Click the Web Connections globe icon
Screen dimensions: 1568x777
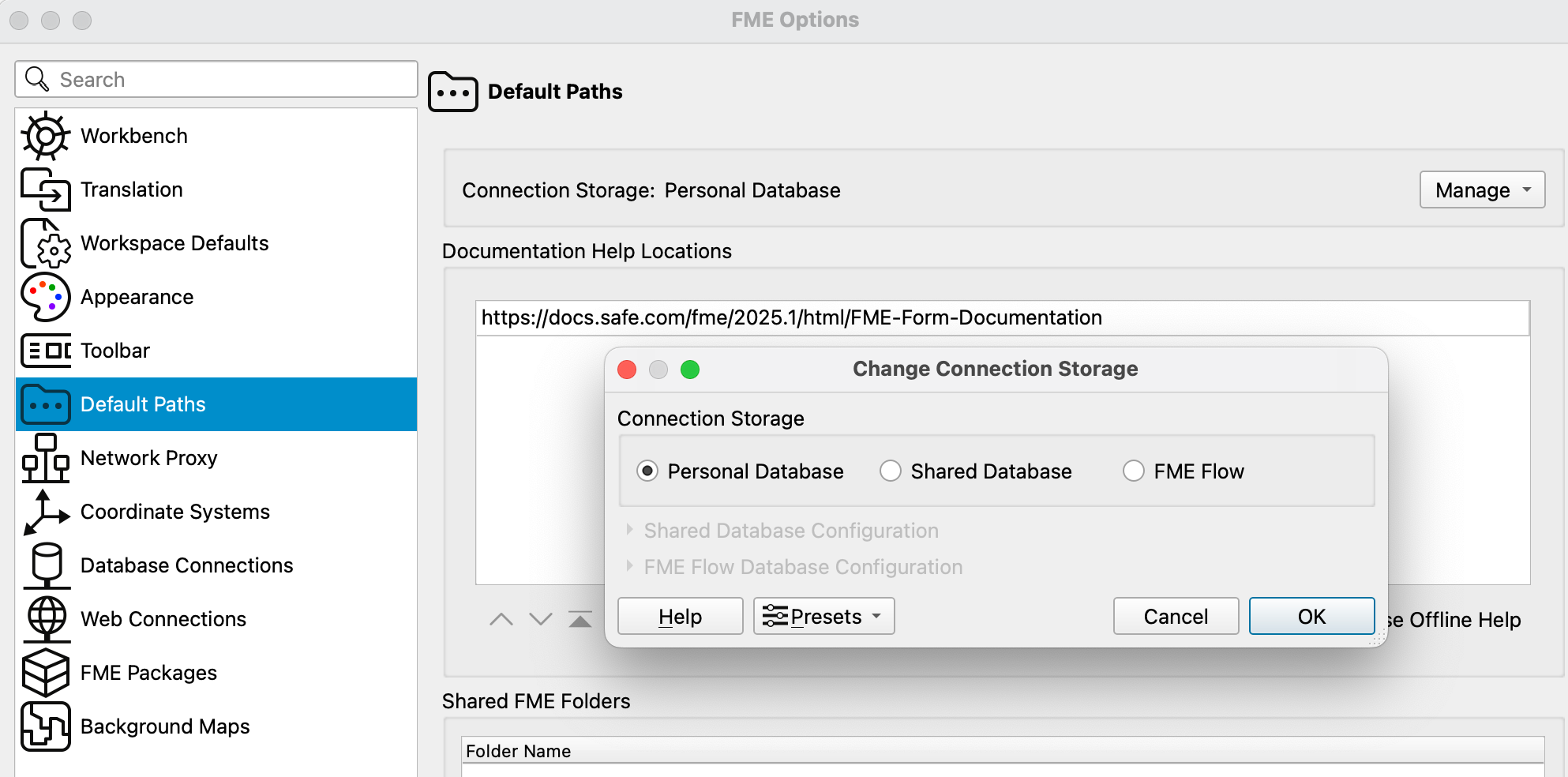(46, 619)
